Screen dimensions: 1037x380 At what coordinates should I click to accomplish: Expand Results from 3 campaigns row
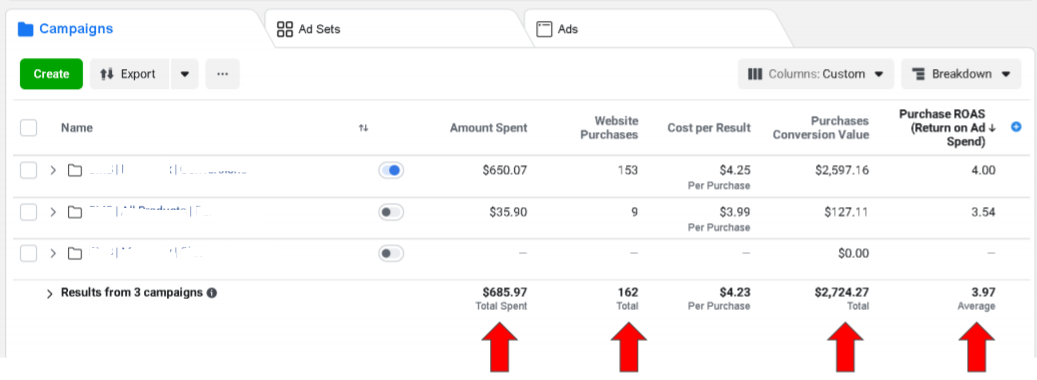click(50, 293)
